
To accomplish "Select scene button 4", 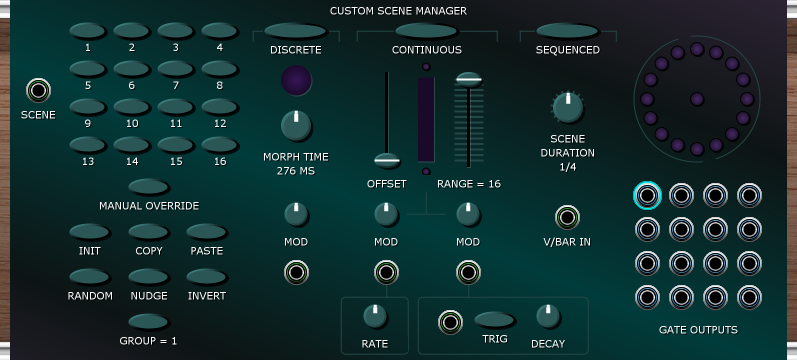I will (x=220, y=31).
